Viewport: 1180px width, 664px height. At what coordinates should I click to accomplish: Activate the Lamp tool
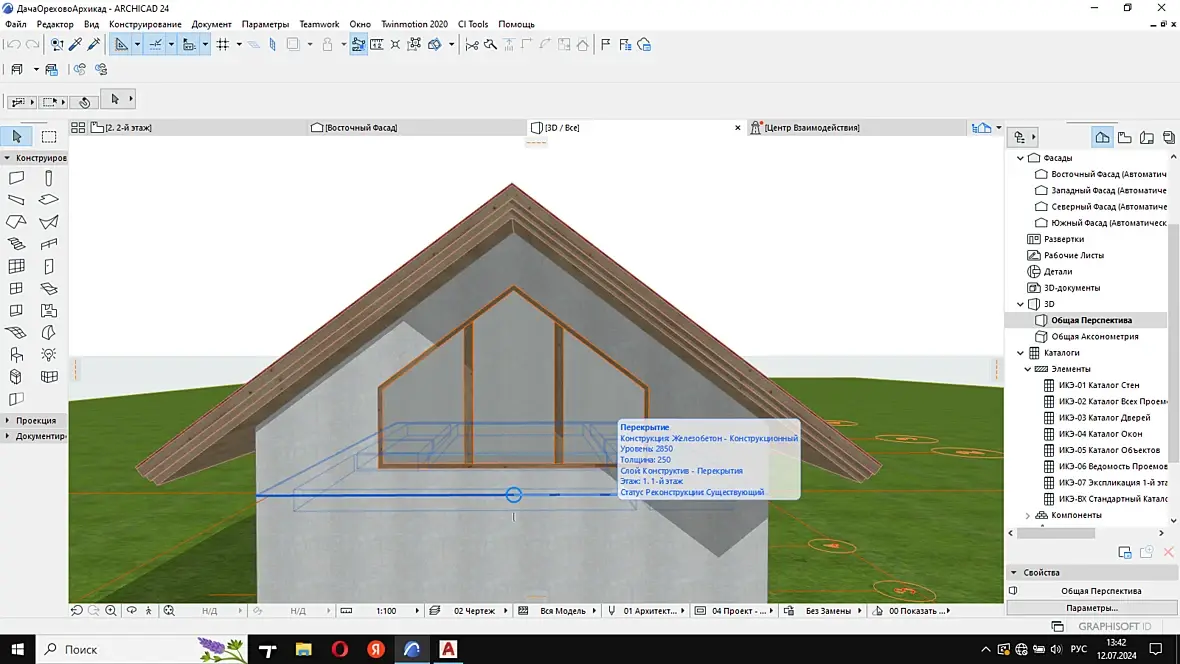[49, 355]
